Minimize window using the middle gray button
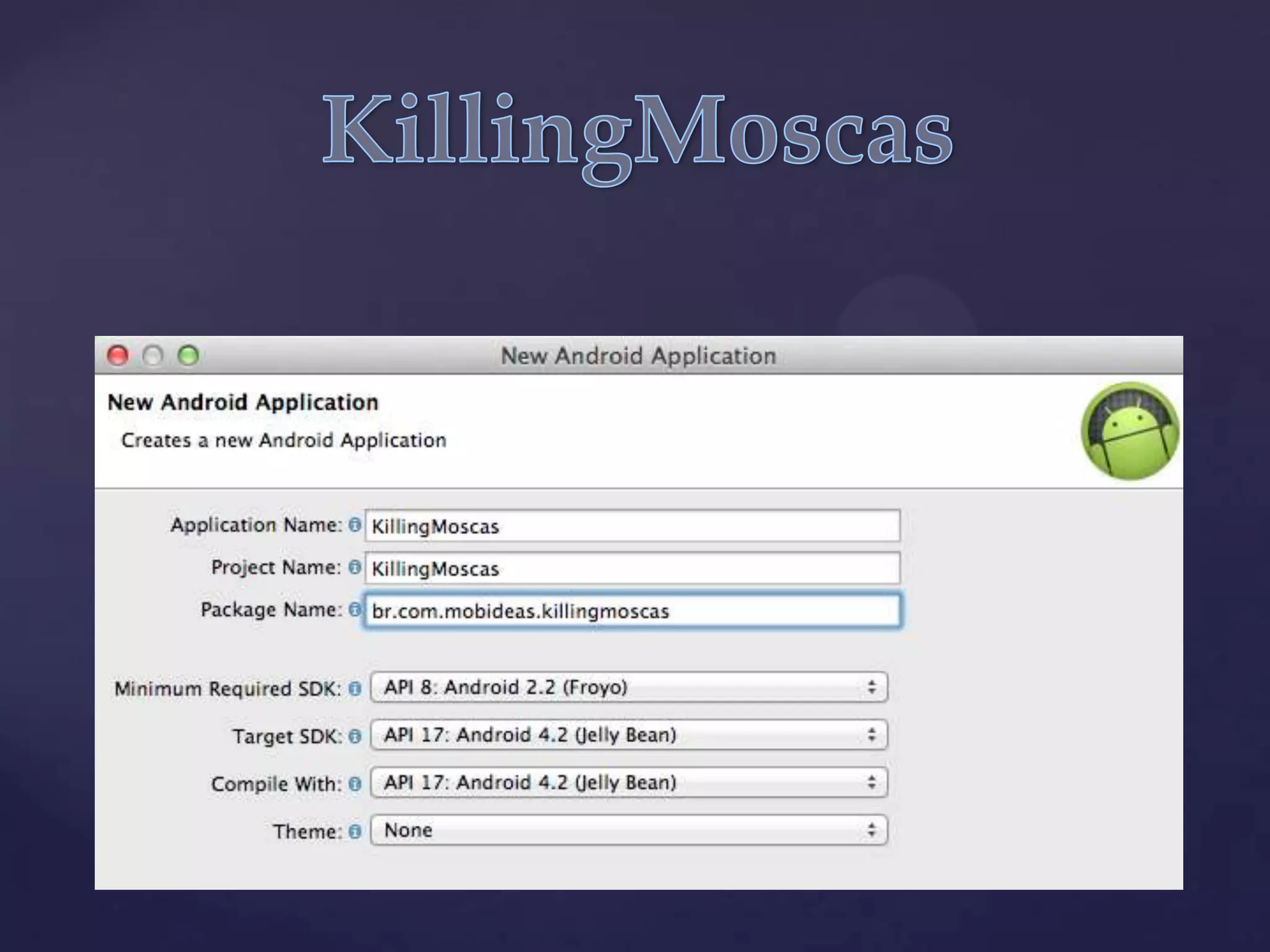The width and height of the screenshot is (1270, 952). click(x=153, y=356)
